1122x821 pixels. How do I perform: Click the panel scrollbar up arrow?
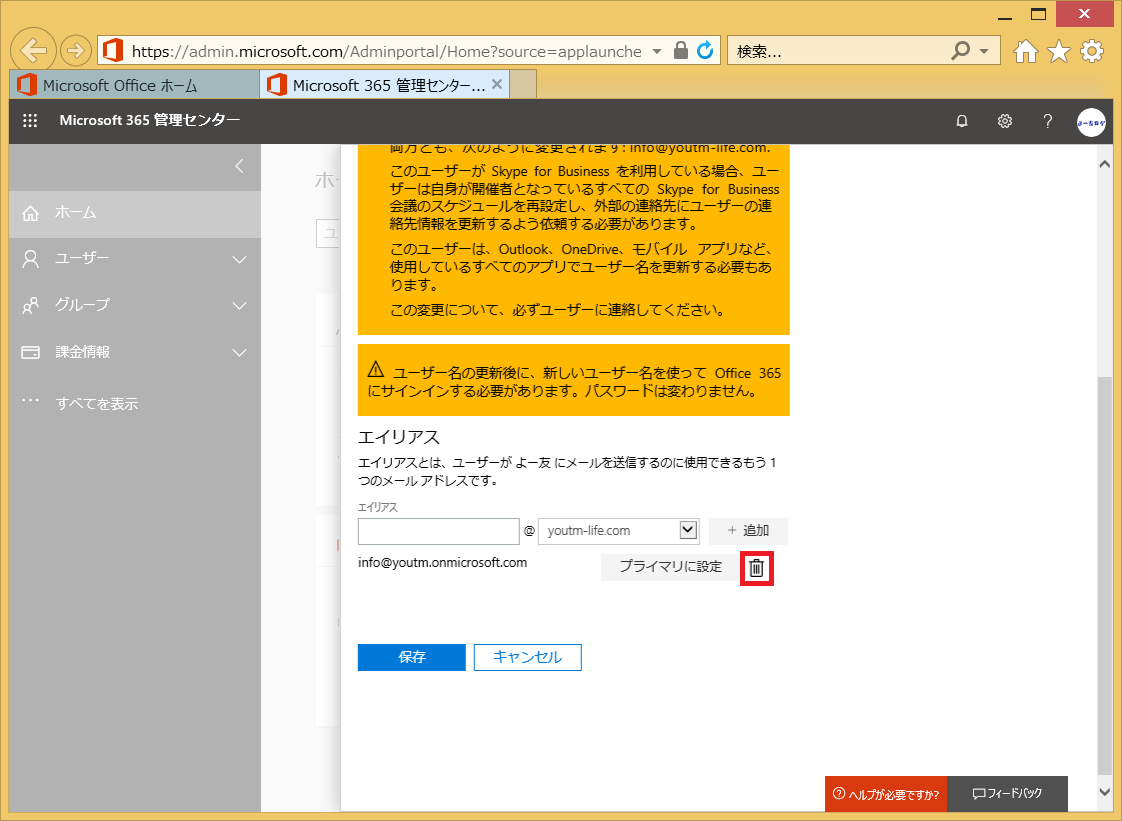coord(1105,165)
